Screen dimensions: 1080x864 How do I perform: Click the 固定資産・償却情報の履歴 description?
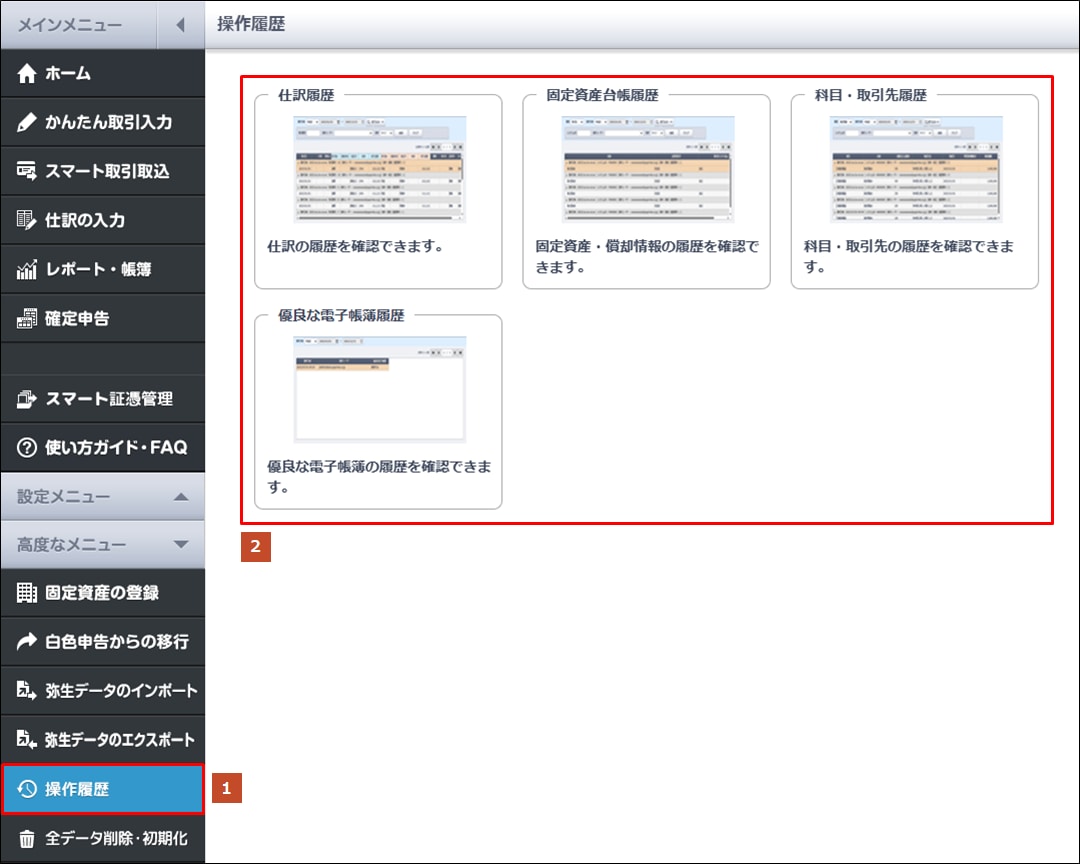click(x=647, y=256)
